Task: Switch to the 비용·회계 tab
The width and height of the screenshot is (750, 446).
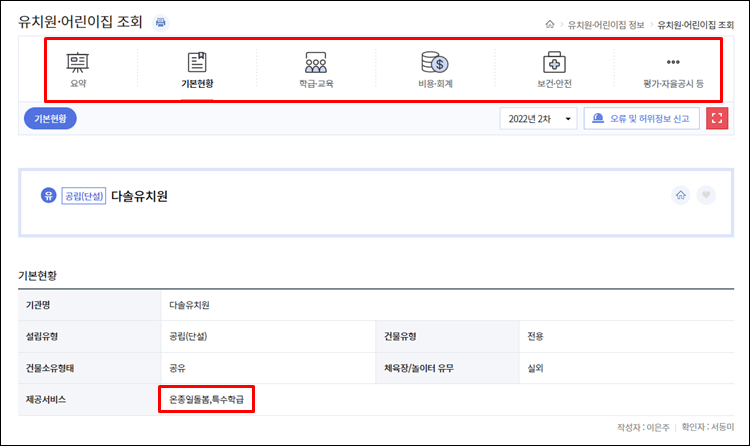Action: click(435, 70)
